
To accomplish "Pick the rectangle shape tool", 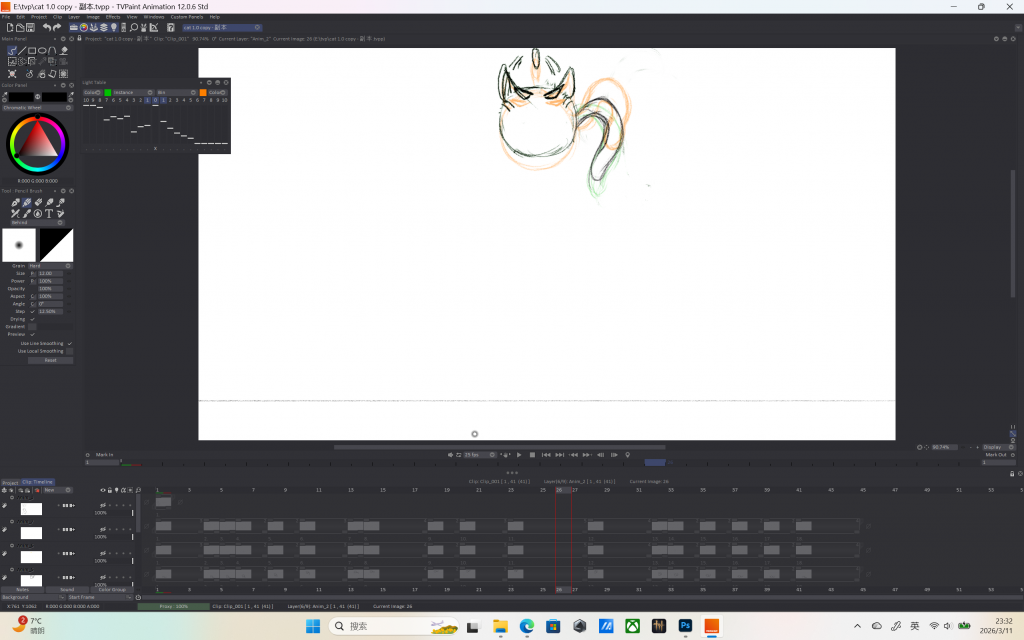I will 32,50.
